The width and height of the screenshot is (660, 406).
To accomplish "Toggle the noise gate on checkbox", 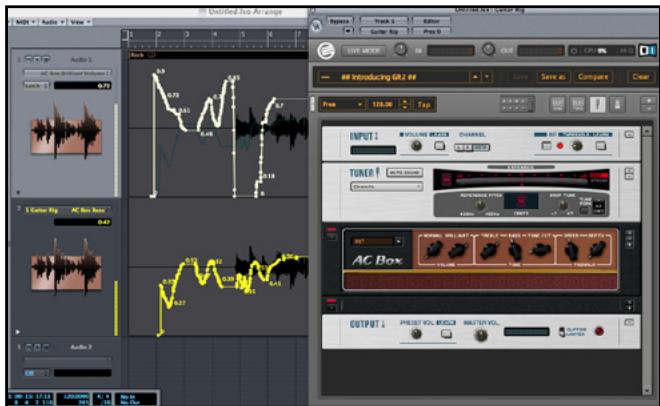I will pyautogui.click(x=546, y=146).
